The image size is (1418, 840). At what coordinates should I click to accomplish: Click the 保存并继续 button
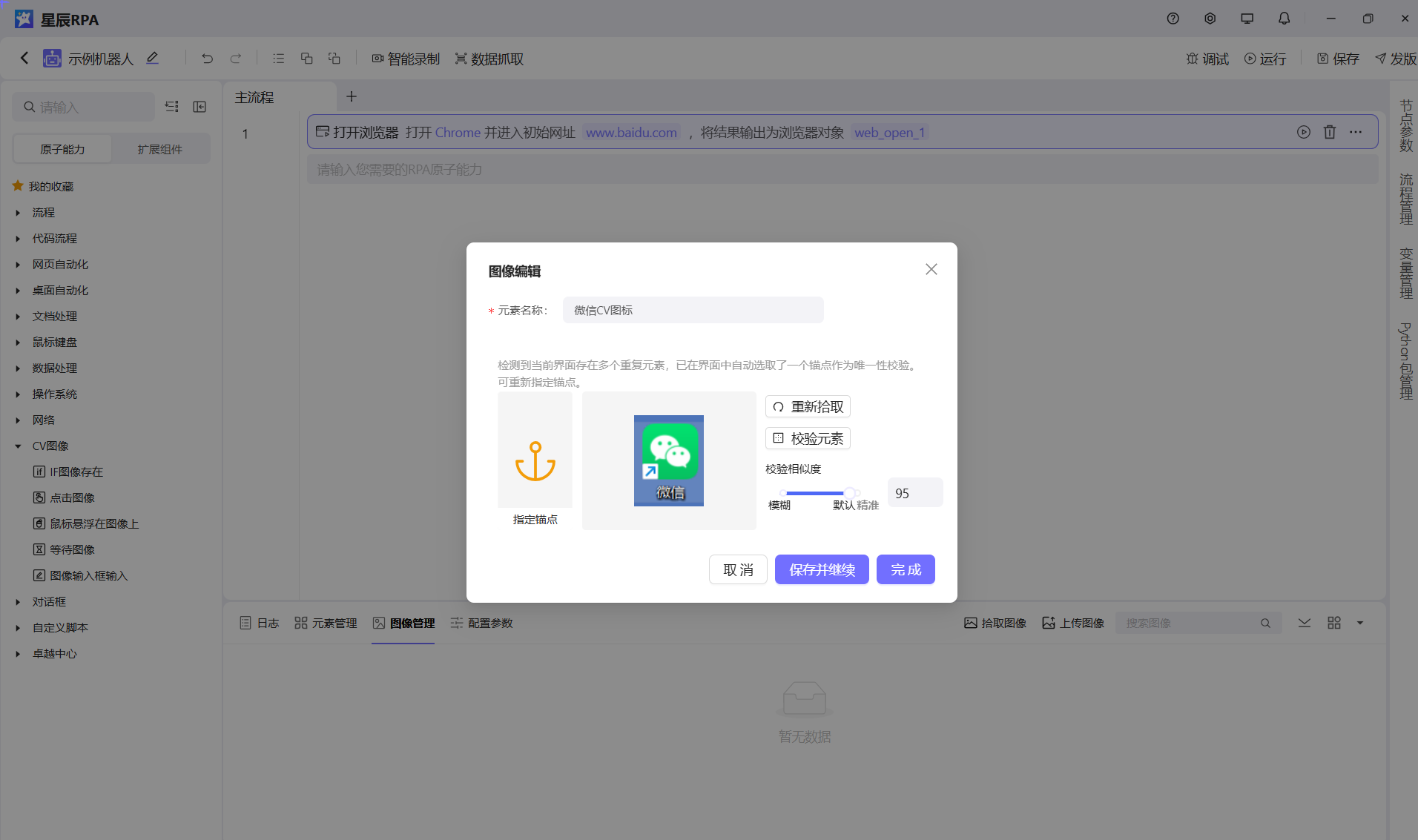tap(821, 569)
